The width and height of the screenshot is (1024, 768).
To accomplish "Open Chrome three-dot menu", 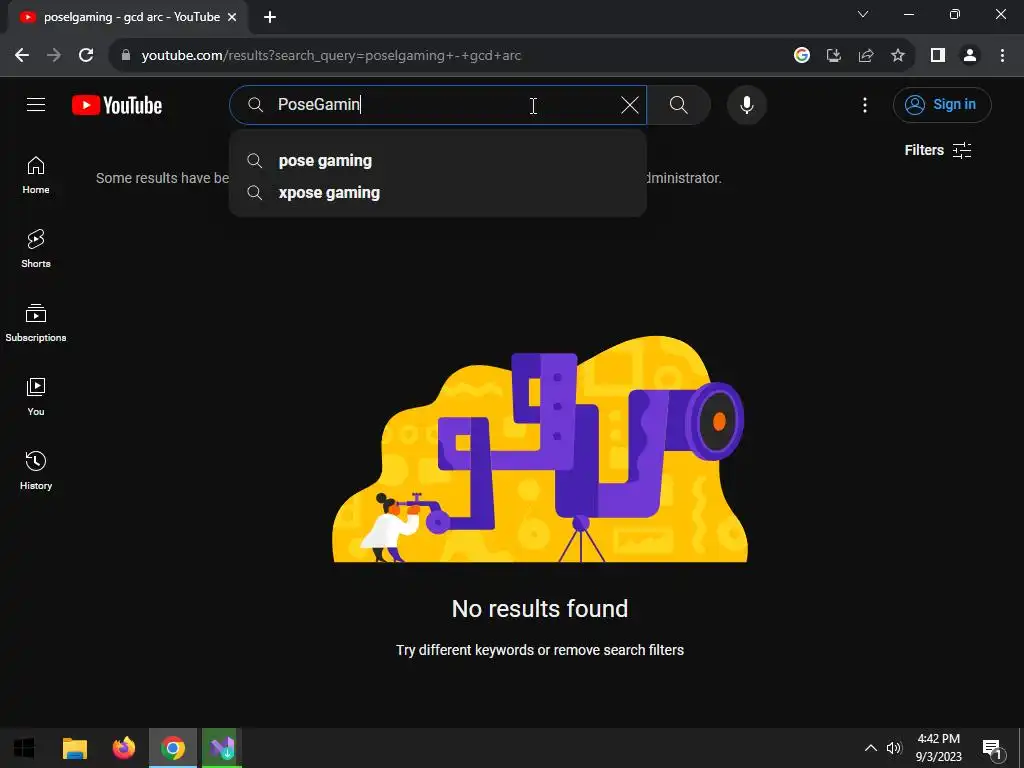I will tap(1002, 56).
